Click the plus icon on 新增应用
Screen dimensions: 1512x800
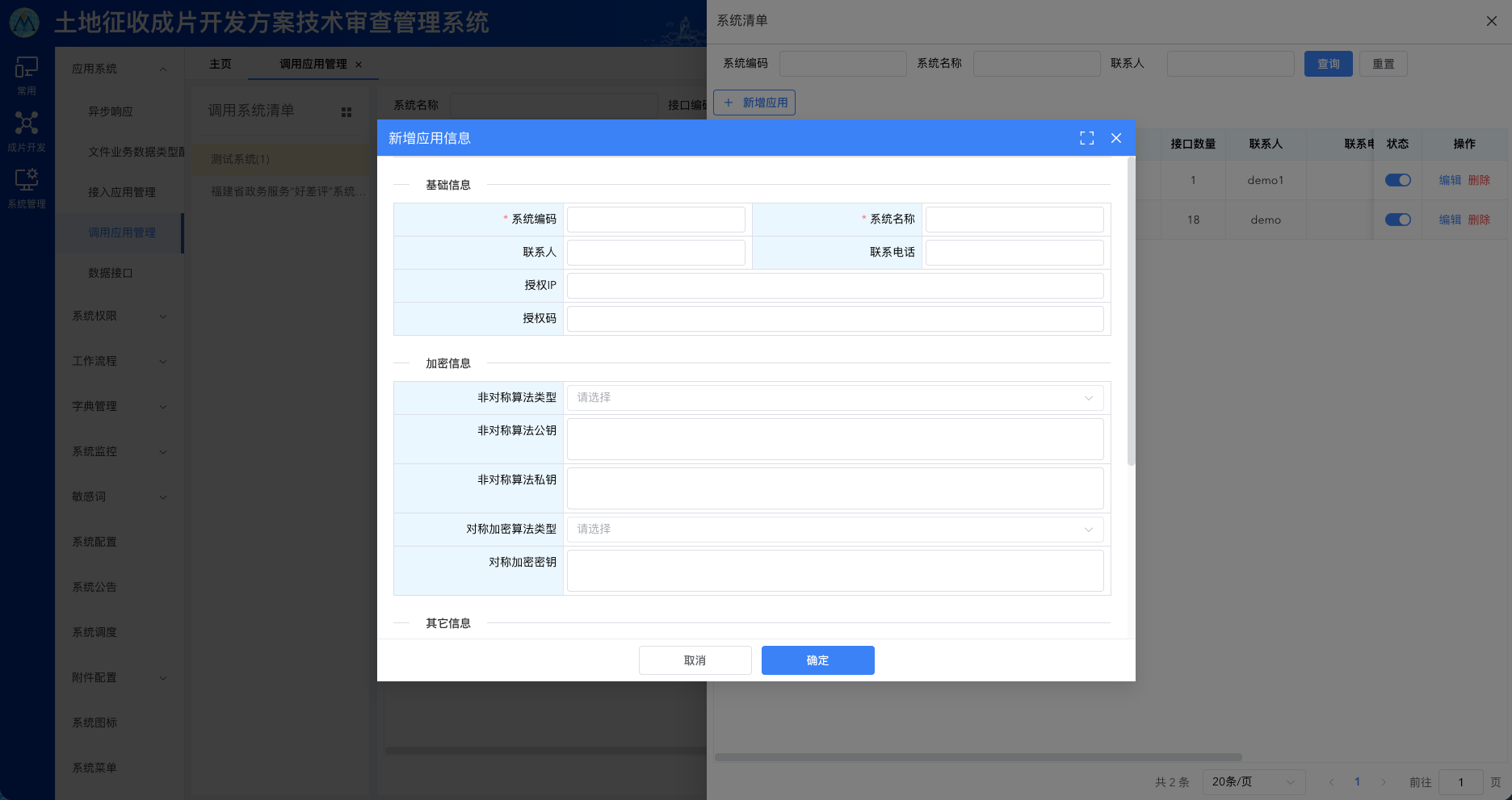[728, 103]
